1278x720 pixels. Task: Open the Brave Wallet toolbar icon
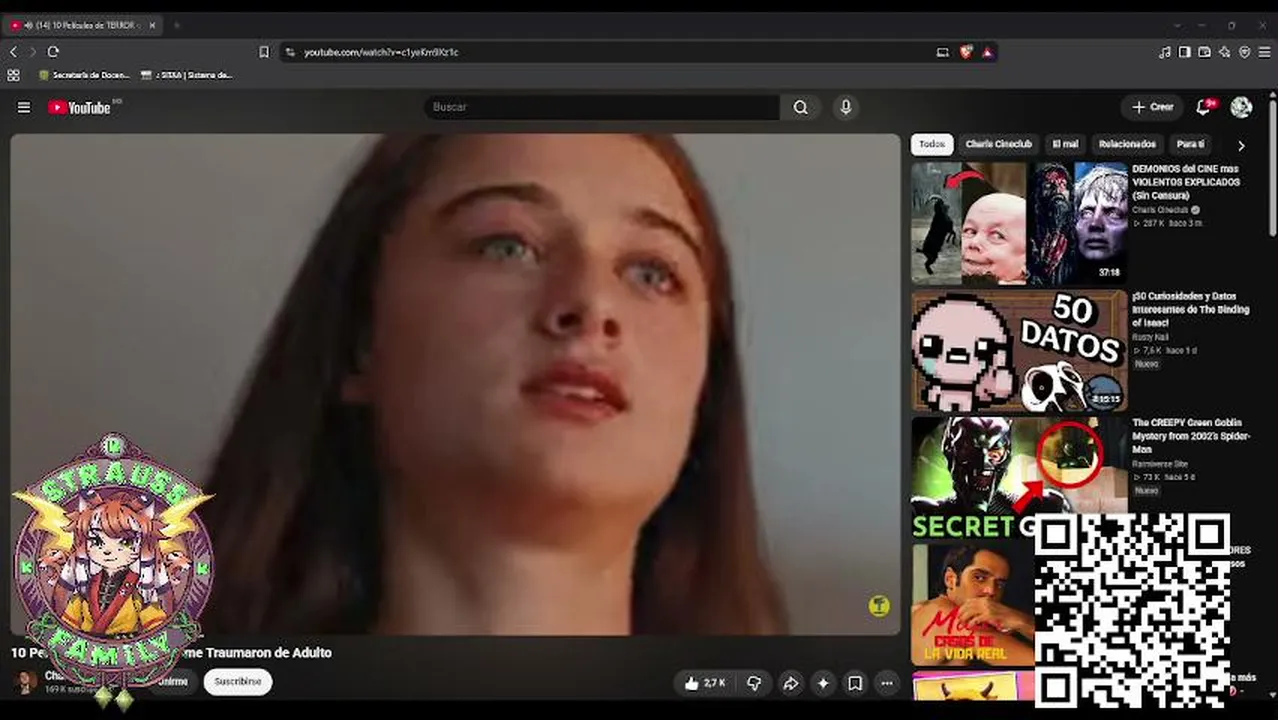coord(1204,52)
